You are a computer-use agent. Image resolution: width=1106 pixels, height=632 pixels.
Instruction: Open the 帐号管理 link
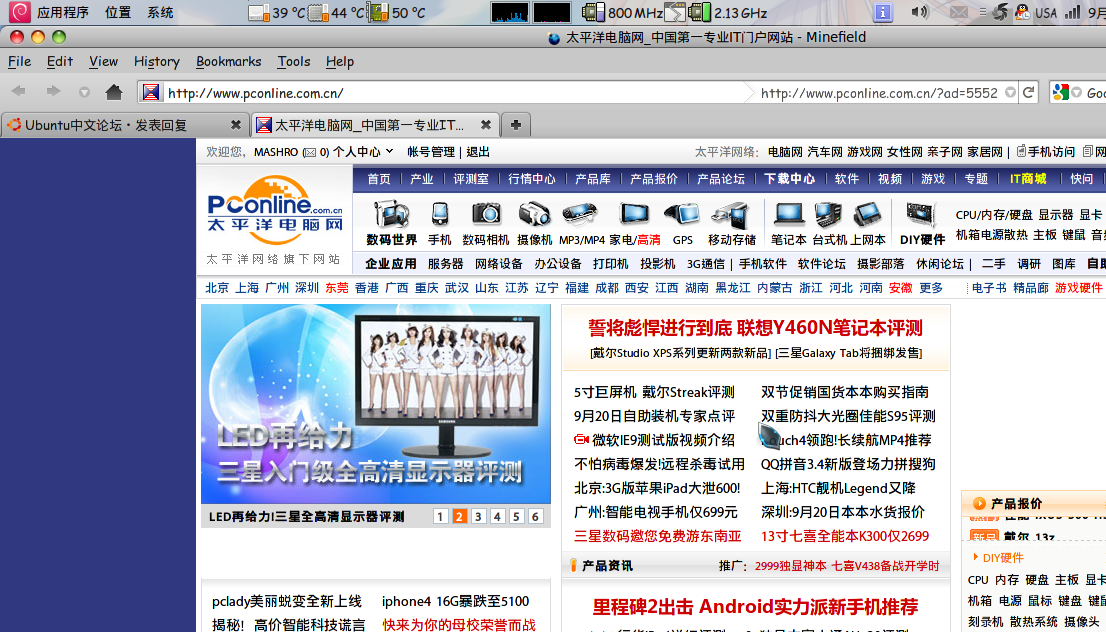point(431,152)
